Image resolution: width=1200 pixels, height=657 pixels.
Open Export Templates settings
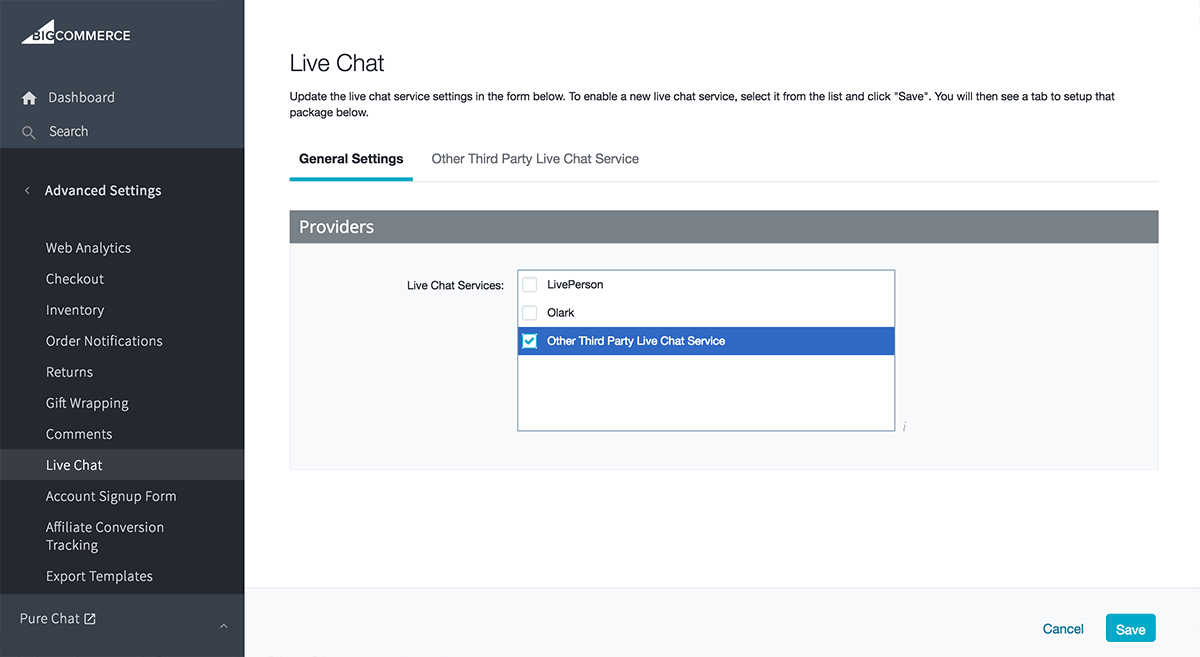[99, 576]
